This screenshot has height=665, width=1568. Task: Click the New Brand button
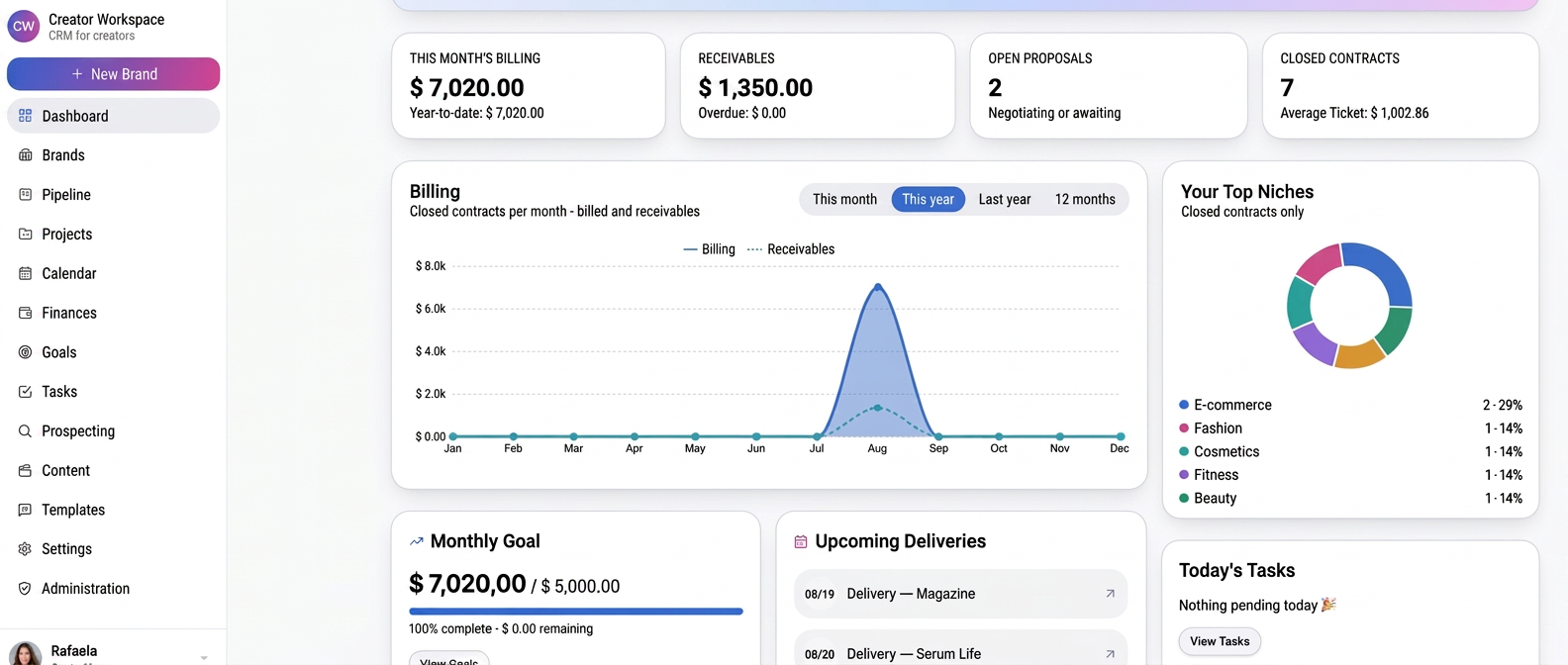coord(114,74)
